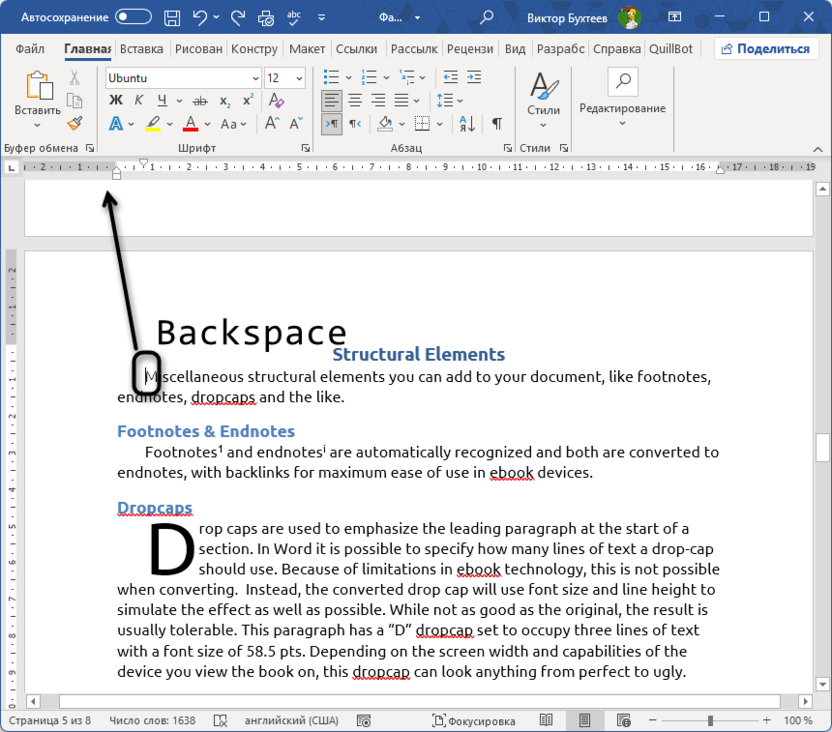Switch to Read Mode view in status bar
Screen dimensions: 832x732
[546, 720]
